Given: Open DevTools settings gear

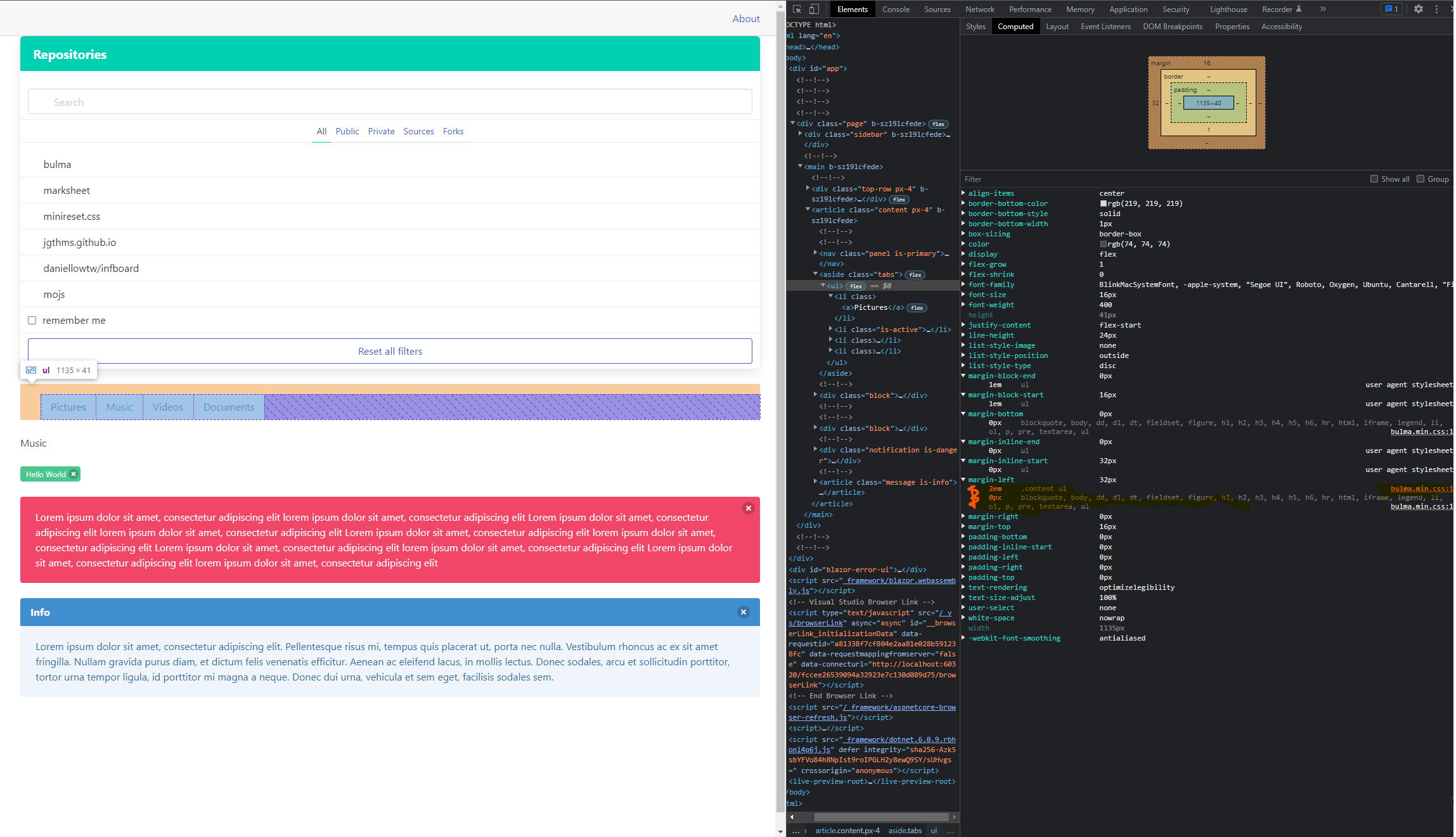Looking at the screenshot, I should click(1418, 9).
